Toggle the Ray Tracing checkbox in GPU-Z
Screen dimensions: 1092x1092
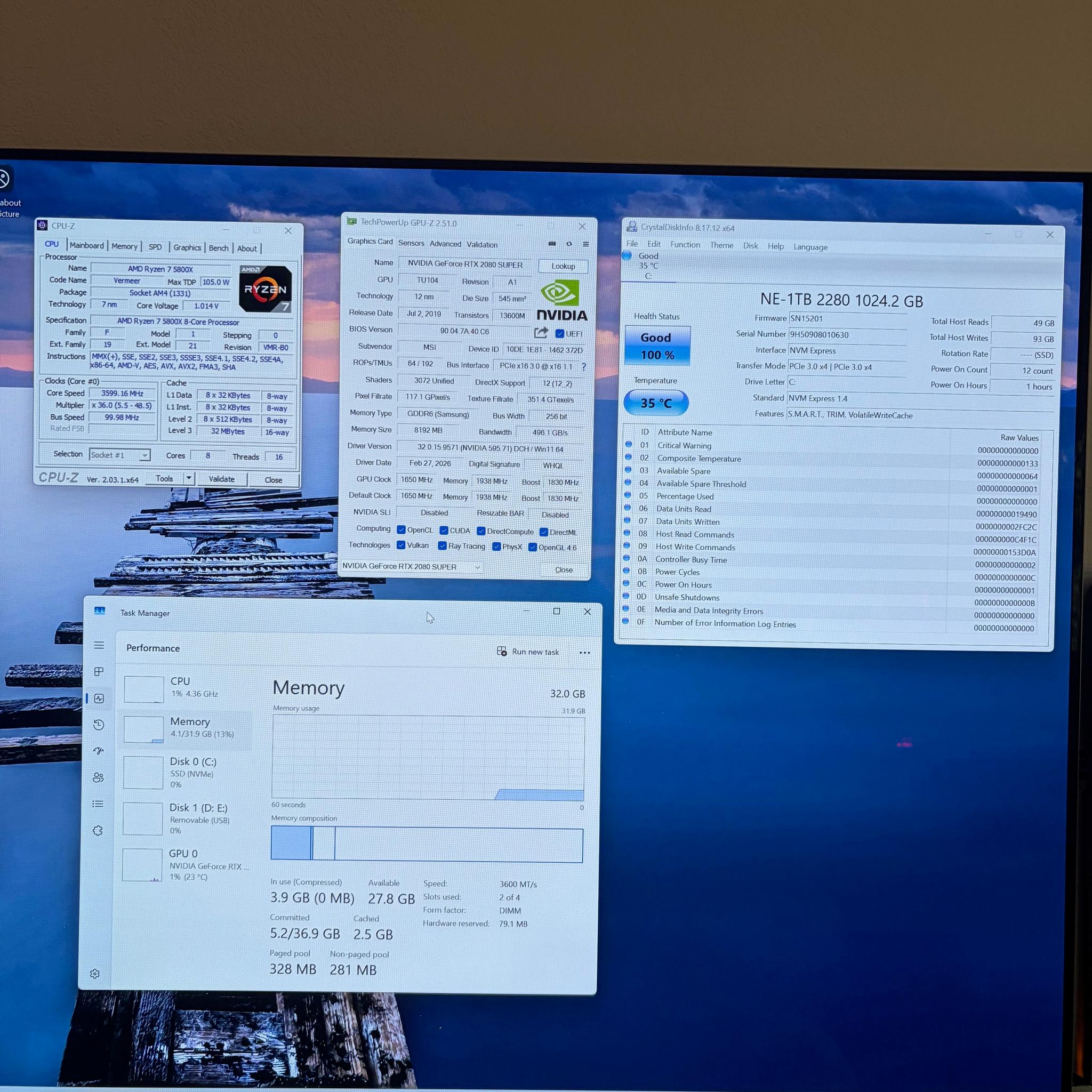pyautogui.click(x=443, y=545)
